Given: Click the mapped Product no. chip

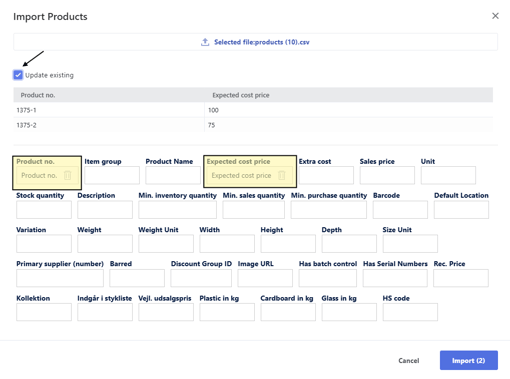Looking at the screenshot, I should (x=47, y=175).
